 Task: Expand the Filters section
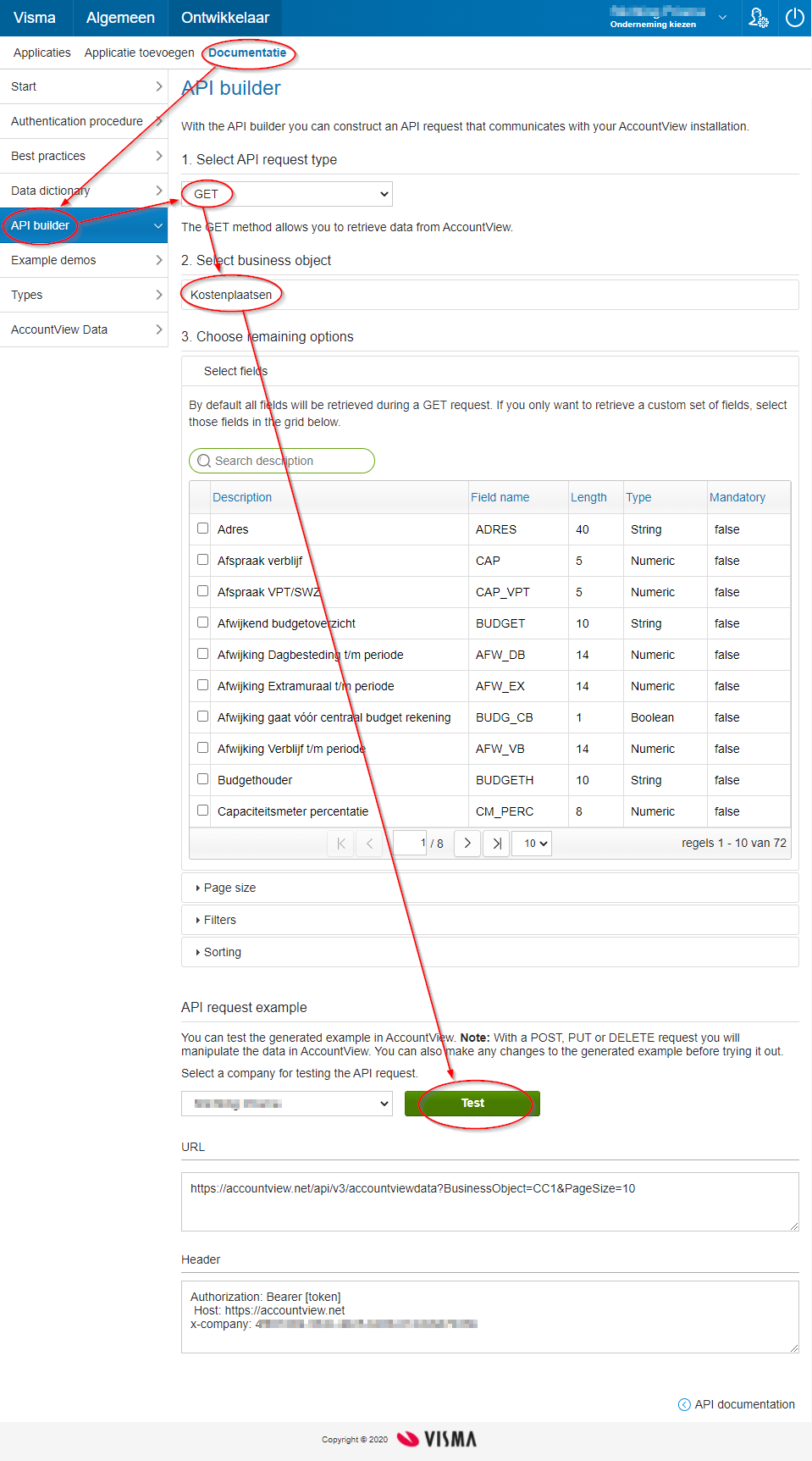[490, 920]
